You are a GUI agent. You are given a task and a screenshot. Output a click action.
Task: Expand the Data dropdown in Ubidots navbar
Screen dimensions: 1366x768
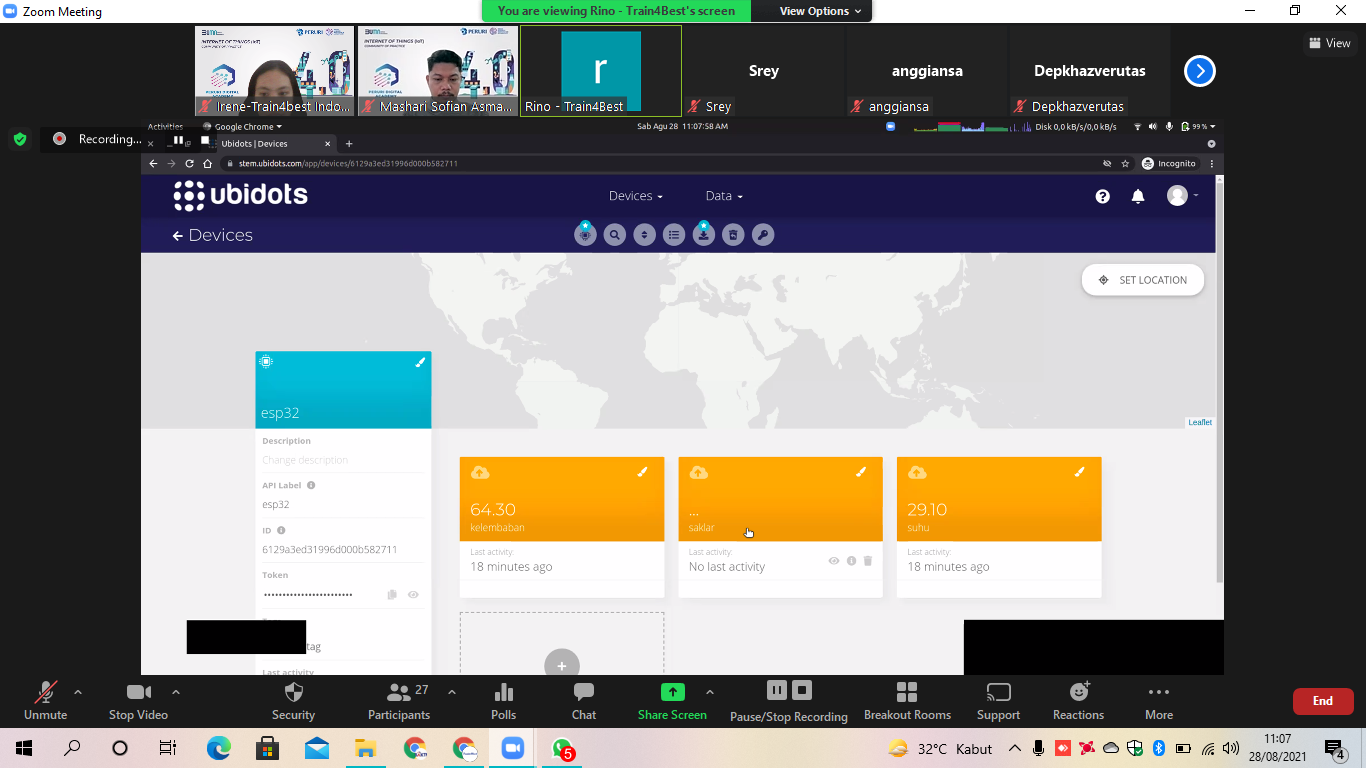point(724,196)
